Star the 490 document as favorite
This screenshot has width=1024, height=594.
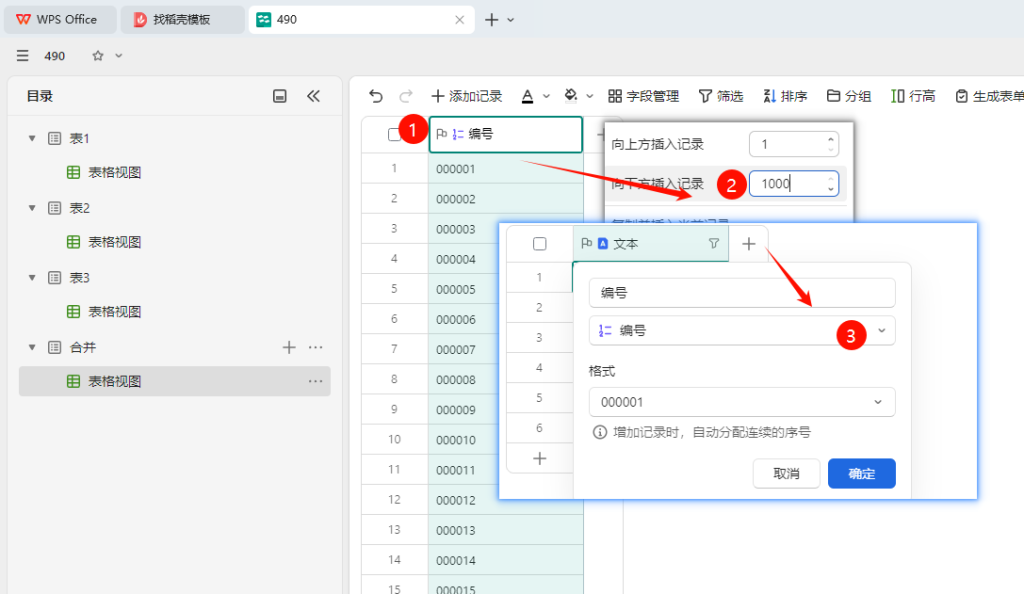tap(98, 55)
